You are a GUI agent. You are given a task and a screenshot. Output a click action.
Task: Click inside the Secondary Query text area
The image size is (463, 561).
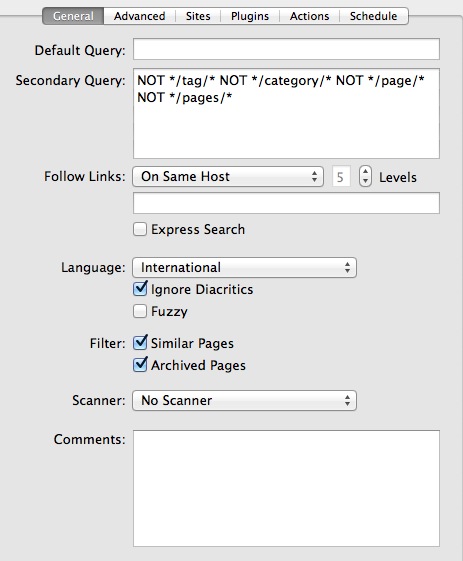coord(286,113)
